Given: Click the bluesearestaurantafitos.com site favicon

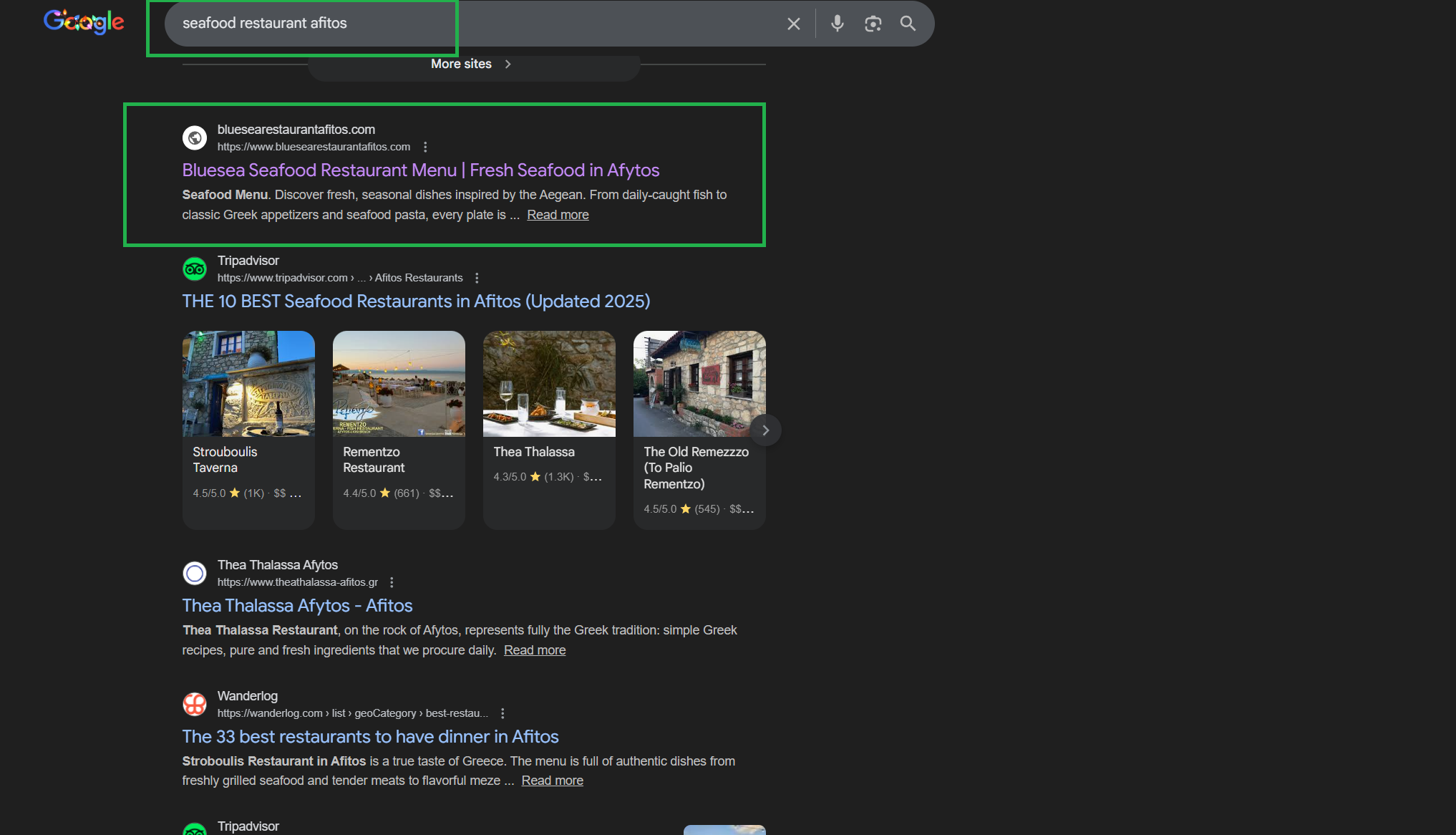Looking at the screenshot, I should click(x=194, y=137).
